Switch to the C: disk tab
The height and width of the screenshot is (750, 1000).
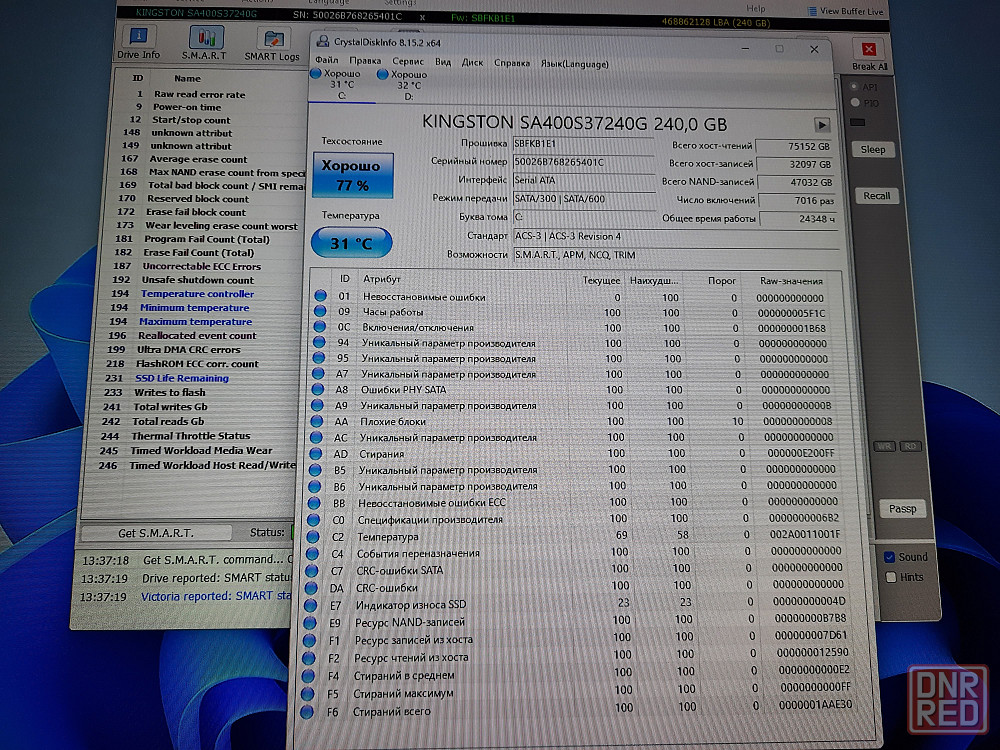(x=342, y=84)
